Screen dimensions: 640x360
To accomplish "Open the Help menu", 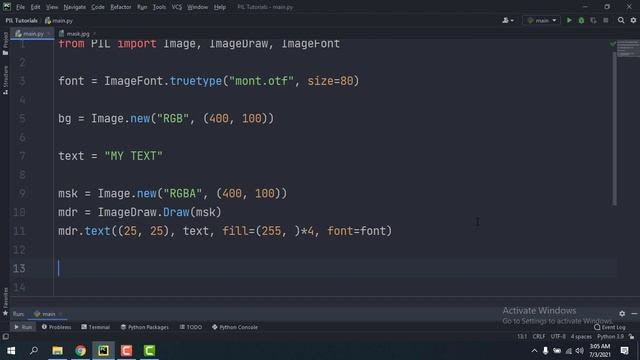I will tap(220, 7).
